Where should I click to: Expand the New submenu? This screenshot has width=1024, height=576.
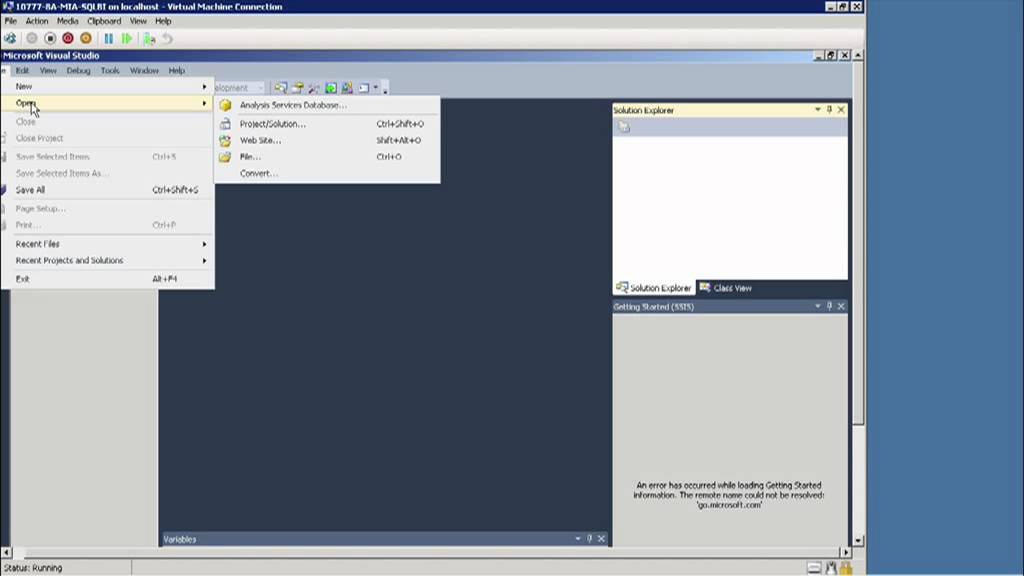point(107,86)
